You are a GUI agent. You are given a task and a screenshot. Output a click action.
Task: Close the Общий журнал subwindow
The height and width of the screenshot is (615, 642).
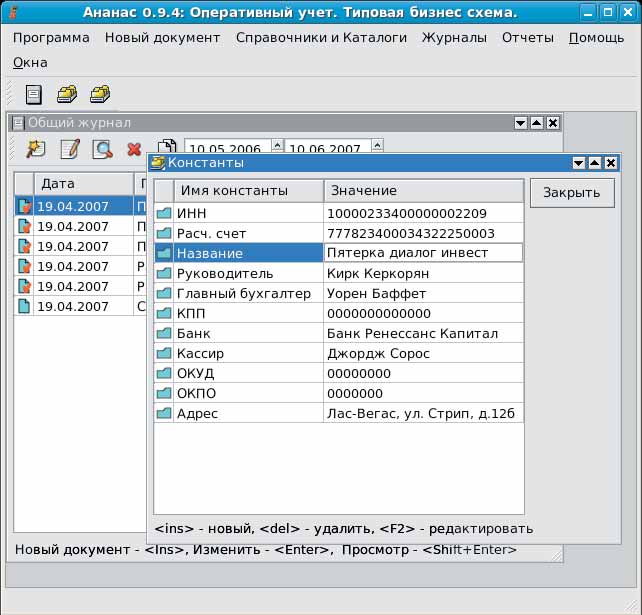tap(553, 123)
